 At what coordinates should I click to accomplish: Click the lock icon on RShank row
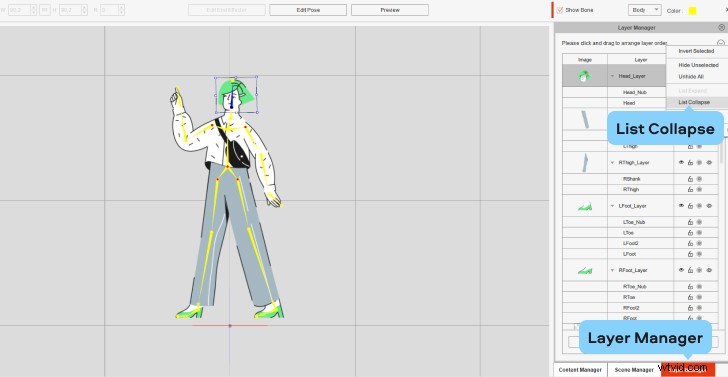pos(690,179)
